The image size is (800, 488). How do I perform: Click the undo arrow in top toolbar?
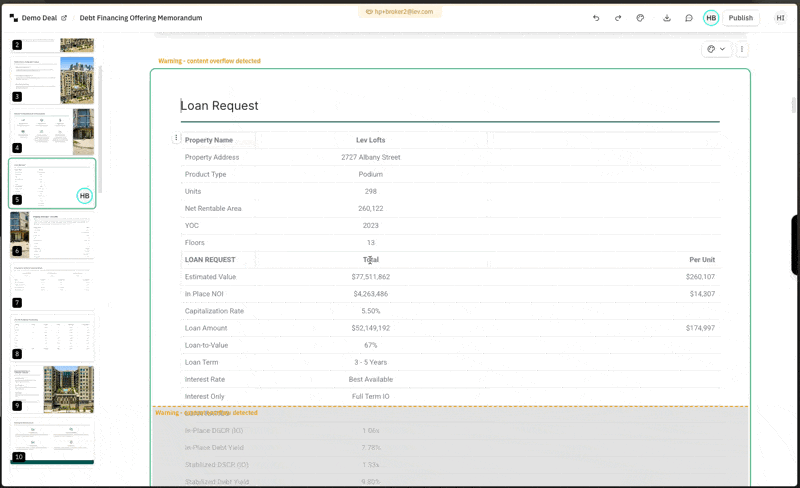click(x=596, y=18)
